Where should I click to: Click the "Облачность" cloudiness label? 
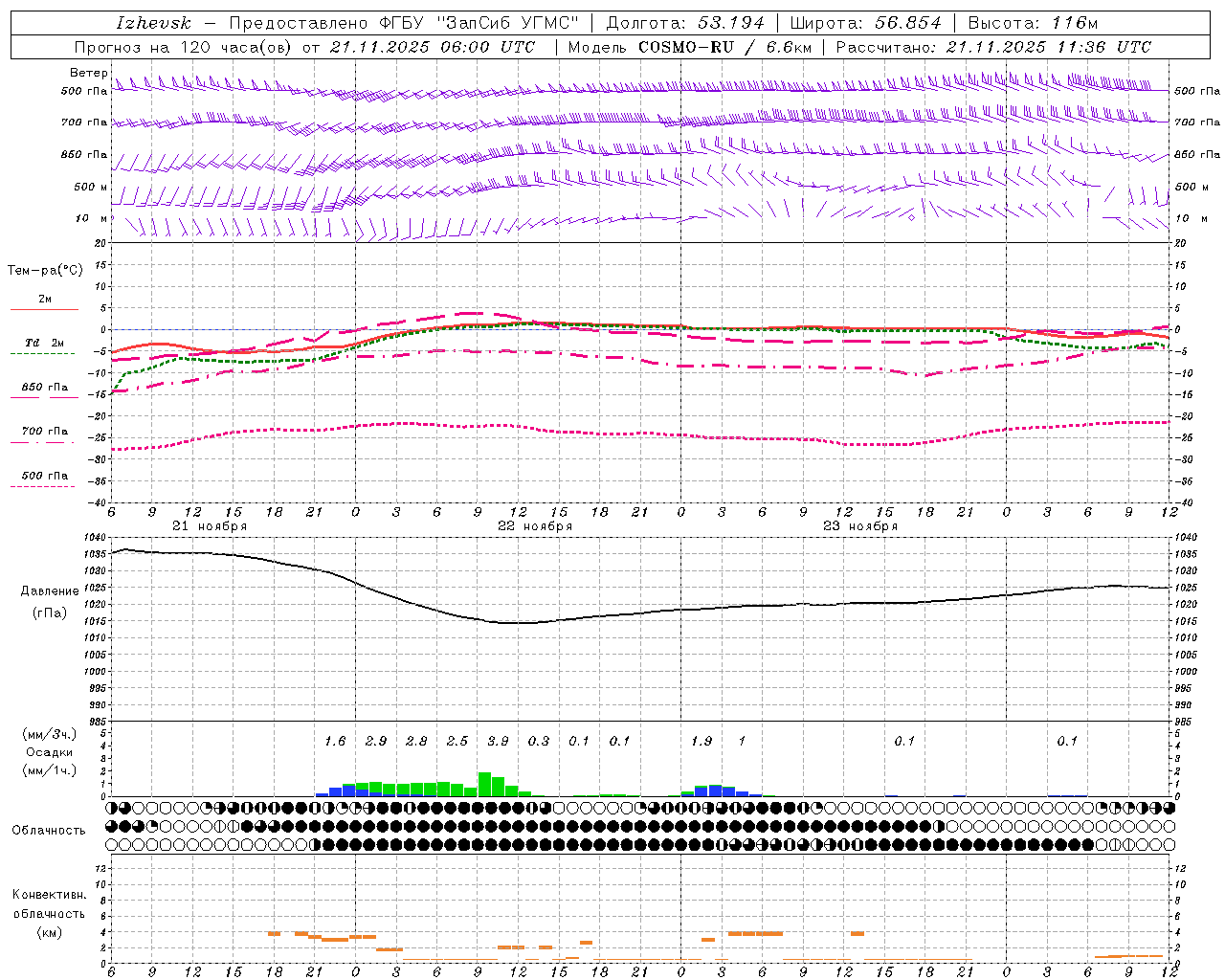coord(49,830)
